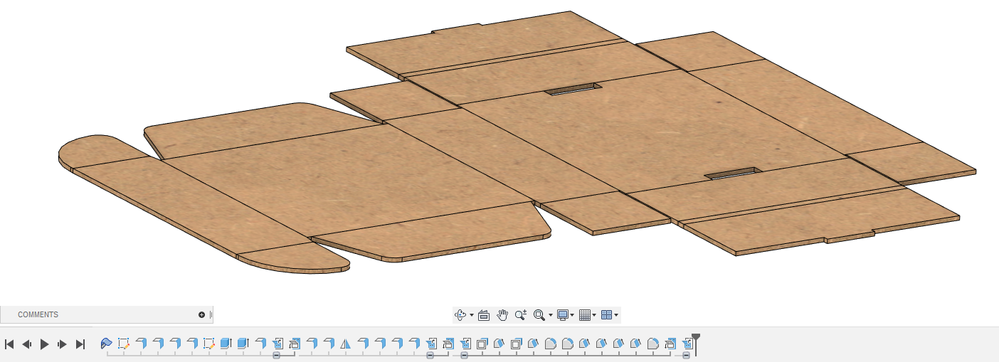Step forward one timeline feature
The width and height of the screenshot is (999, 362).
coord(62,344)
